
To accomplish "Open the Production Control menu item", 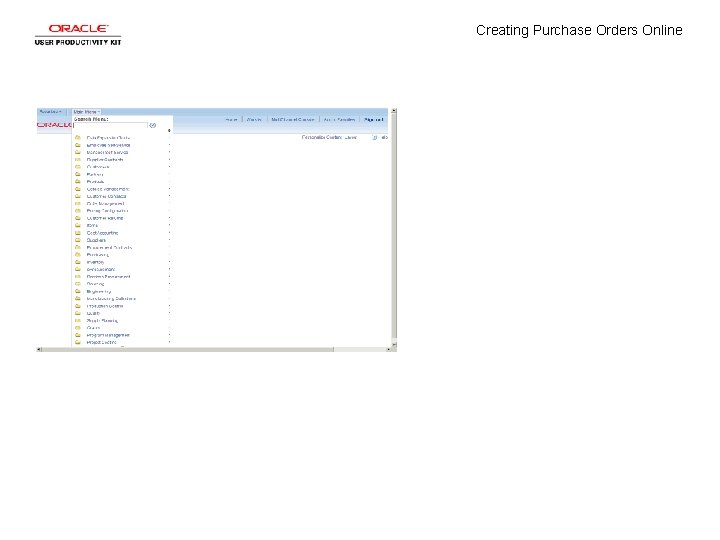I will pyautogui.click(x=105, y=306).
